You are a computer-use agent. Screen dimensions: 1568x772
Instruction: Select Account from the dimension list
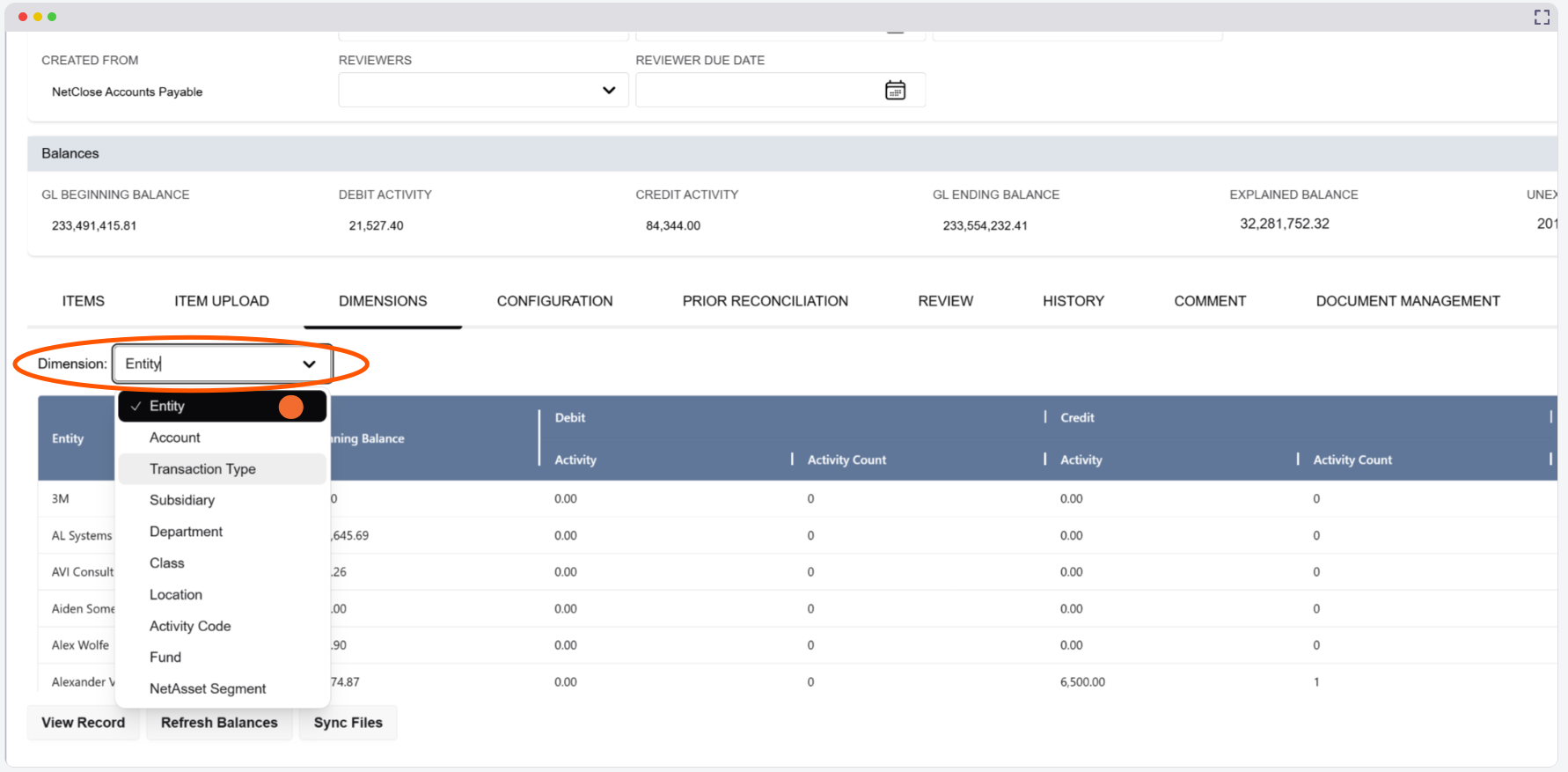coord(175,437)
